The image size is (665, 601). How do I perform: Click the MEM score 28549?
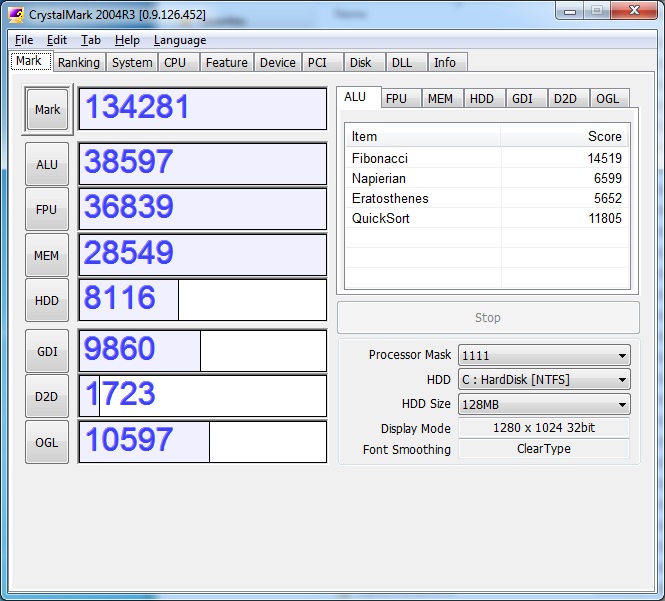tap(203, 255)
